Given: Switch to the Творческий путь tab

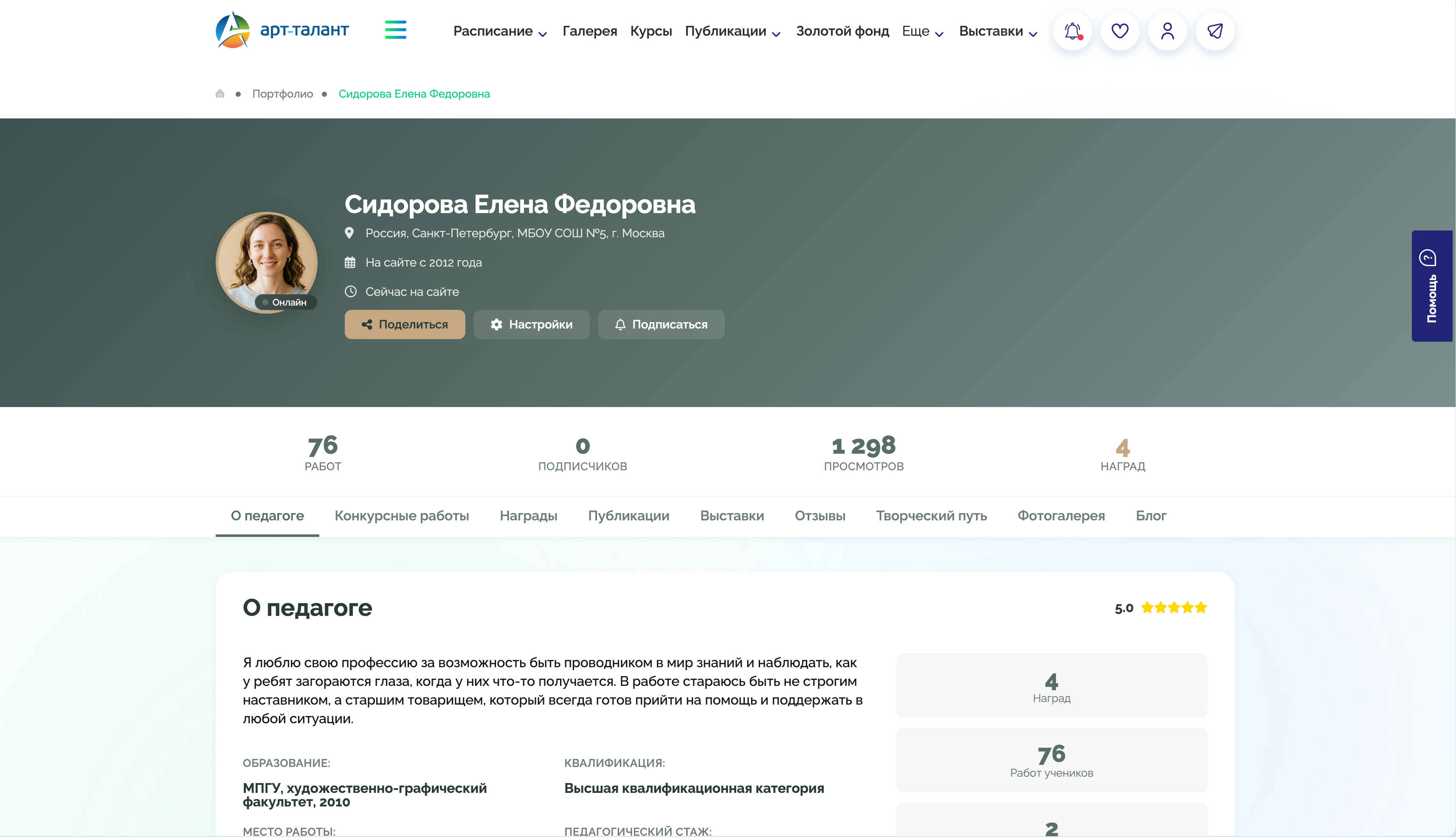Looking at the screenshot, I should [x=932, y=516].
